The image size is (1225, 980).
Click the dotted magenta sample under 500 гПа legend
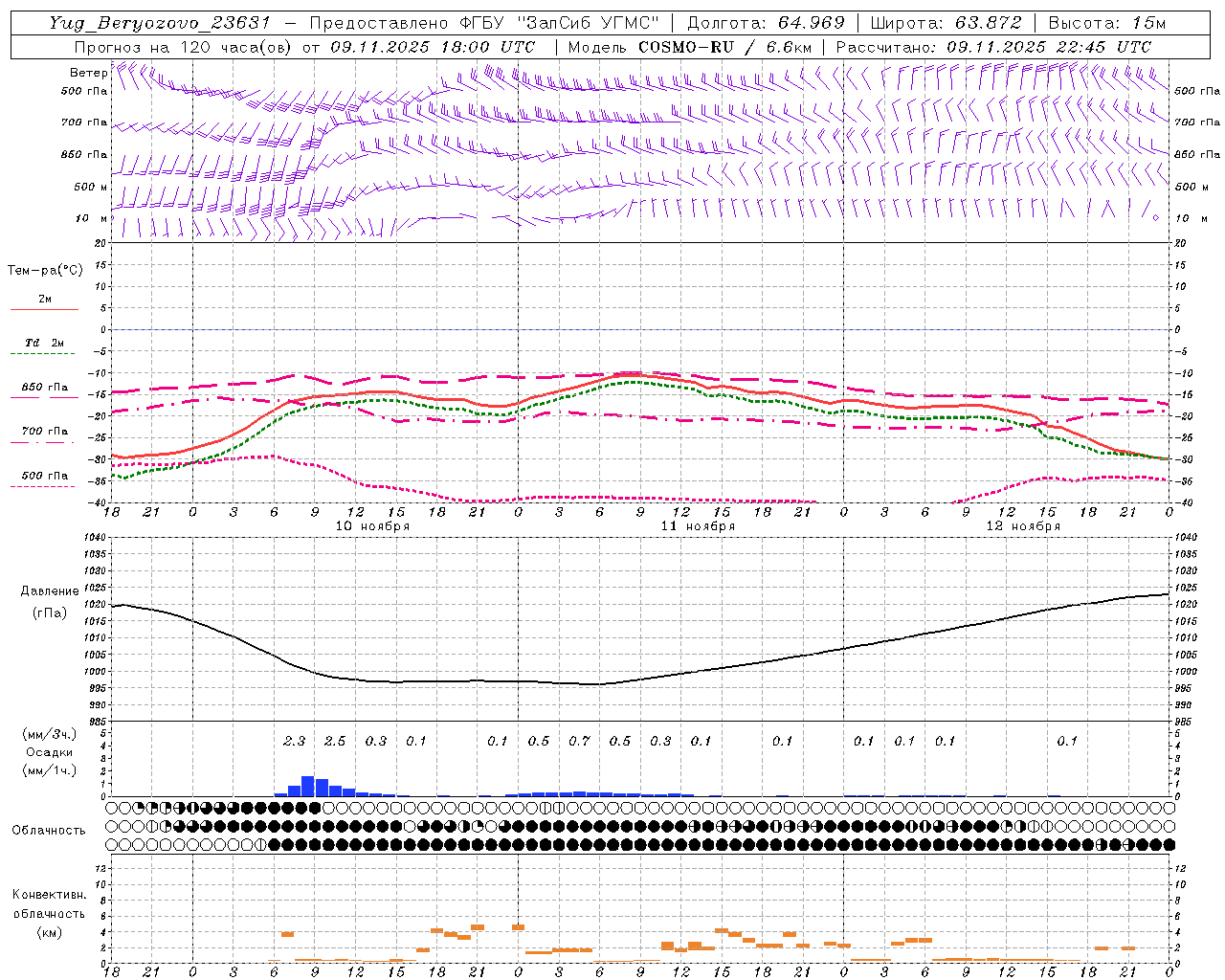click(x=43, y=486)
